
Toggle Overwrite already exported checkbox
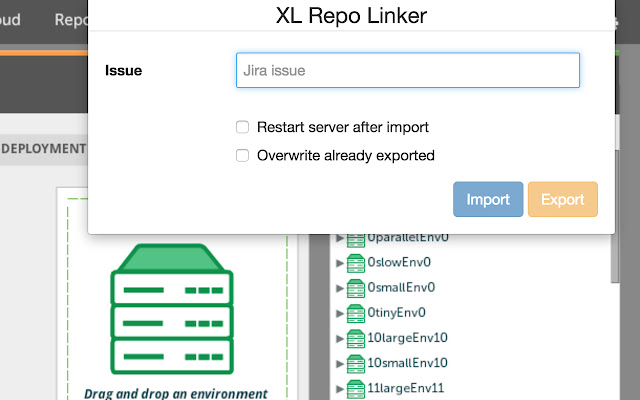point(242,156)
